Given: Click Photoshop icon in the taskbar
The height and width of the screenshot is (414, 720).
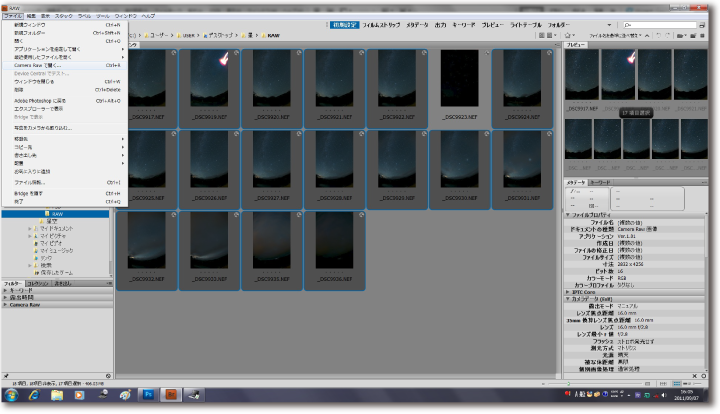Looking at the screenshot, I should tap(146, 395).
